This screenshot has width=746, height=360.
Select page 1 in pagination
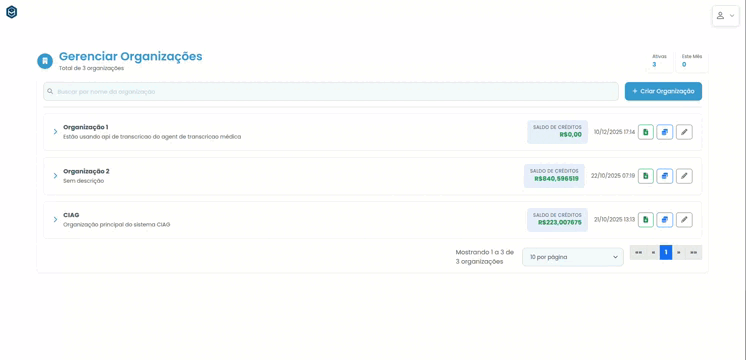pyautogui.click(x=666, y=253)
